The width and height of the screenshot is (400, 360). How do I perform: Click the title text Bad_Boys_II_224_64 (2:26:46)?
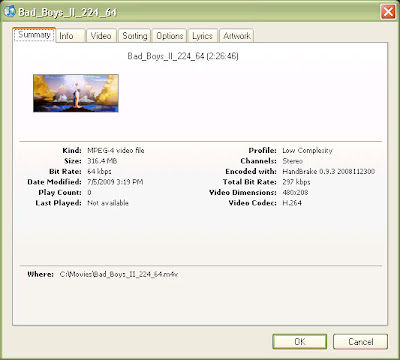click(183, 56)
